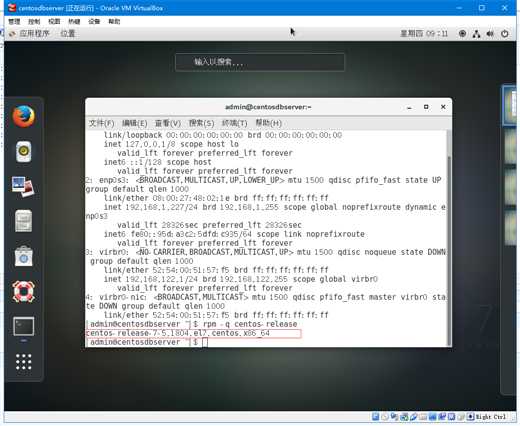This screenshot has width=520, height=426.
Task: Open the VirtualBox 控制 menu
Action: coord(34,22)
